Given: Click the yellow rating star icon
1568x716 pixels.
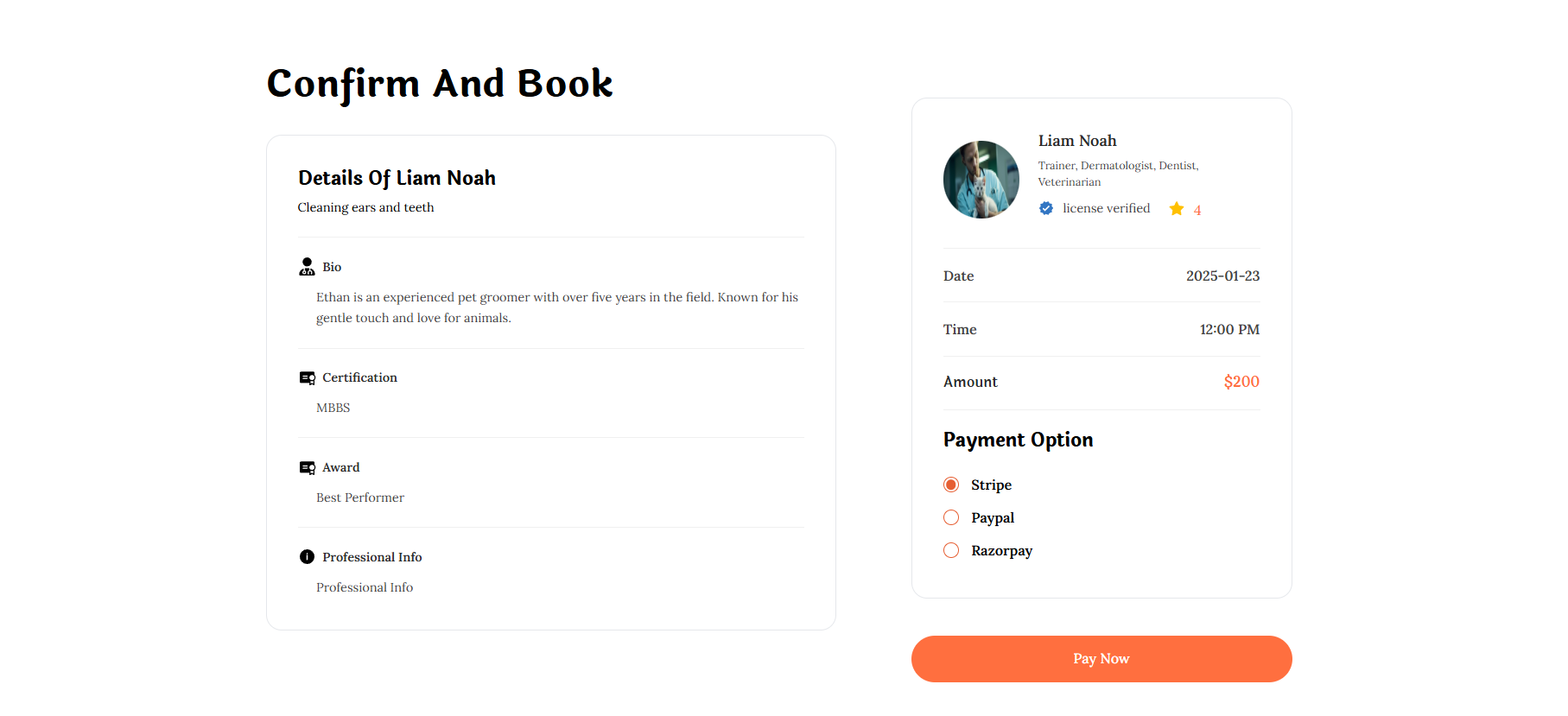Looking at the screenshot, I should coord(1177,209).
